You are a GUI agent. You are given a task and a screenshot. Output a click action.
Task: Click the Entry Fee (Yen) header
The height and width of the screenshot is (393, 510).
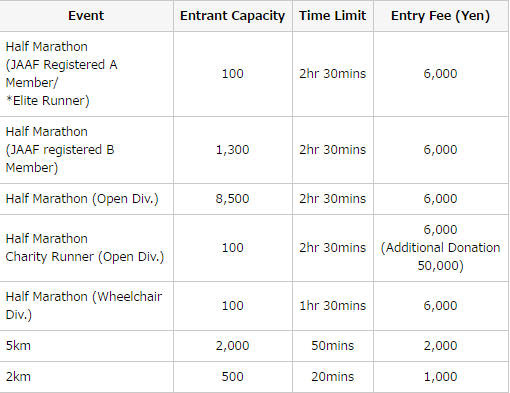click(x=441, y=16)
